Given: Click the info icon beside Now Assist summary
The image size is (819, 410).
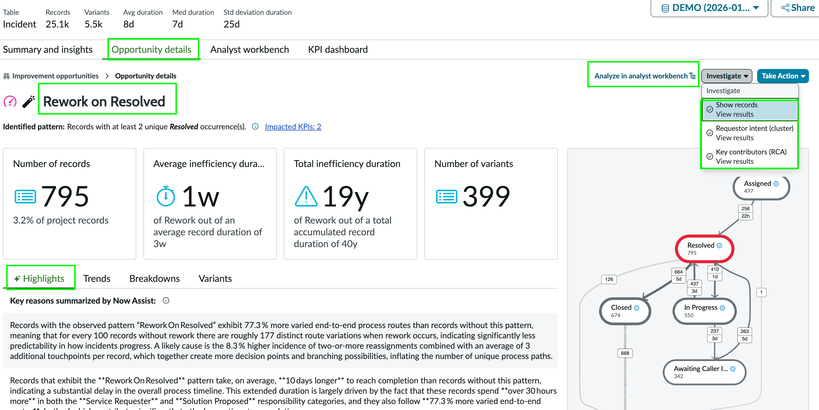Looking at the screenshot, I should [166, 300].
